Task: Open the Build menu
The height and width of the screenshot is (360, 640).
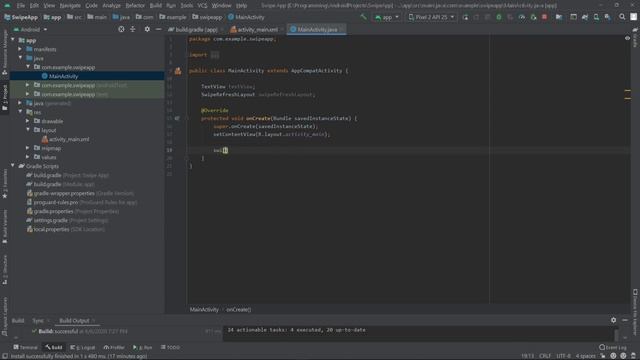Action: click(156, 6)
